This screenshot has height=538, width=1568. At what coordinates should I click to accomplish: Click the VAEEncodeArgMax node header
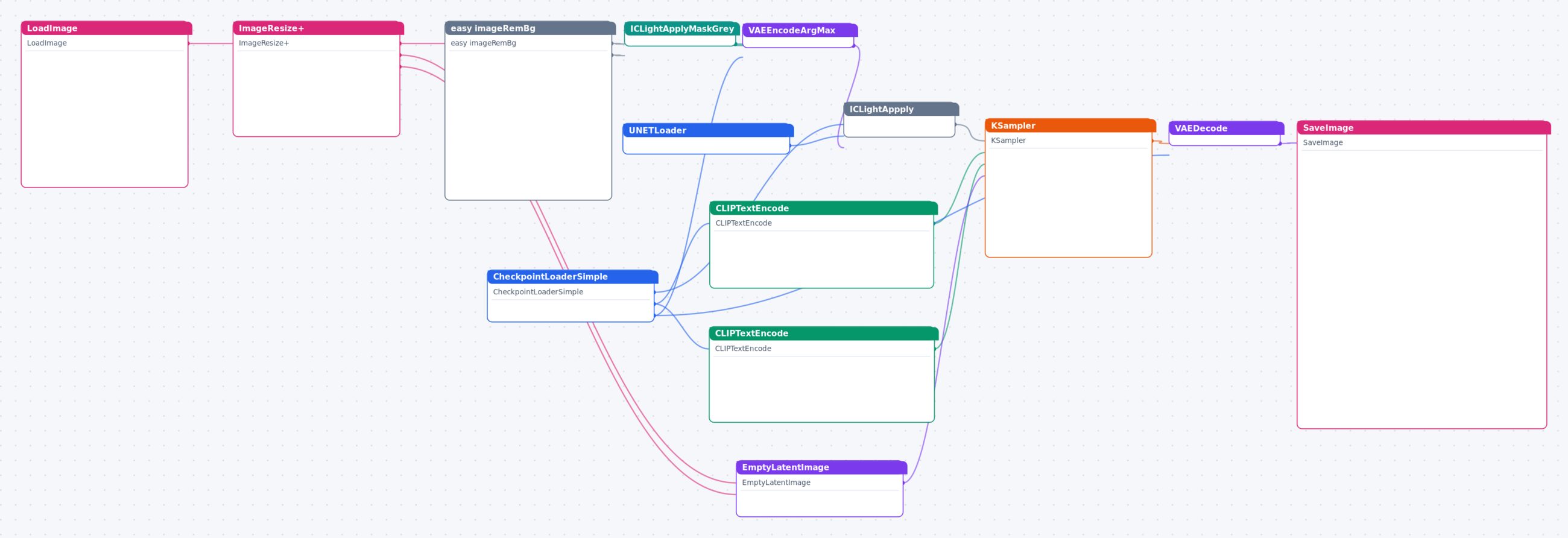point(800,30)
